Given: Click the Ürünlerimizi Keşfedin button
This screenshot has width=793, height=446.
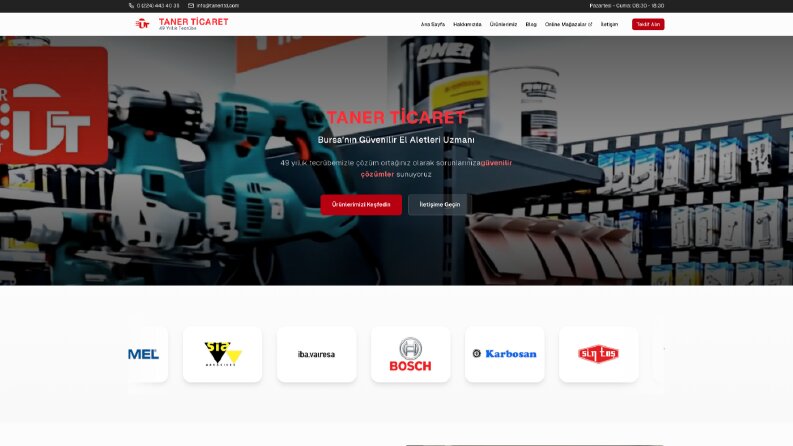Looking at the screenshot, I should 361,205.
